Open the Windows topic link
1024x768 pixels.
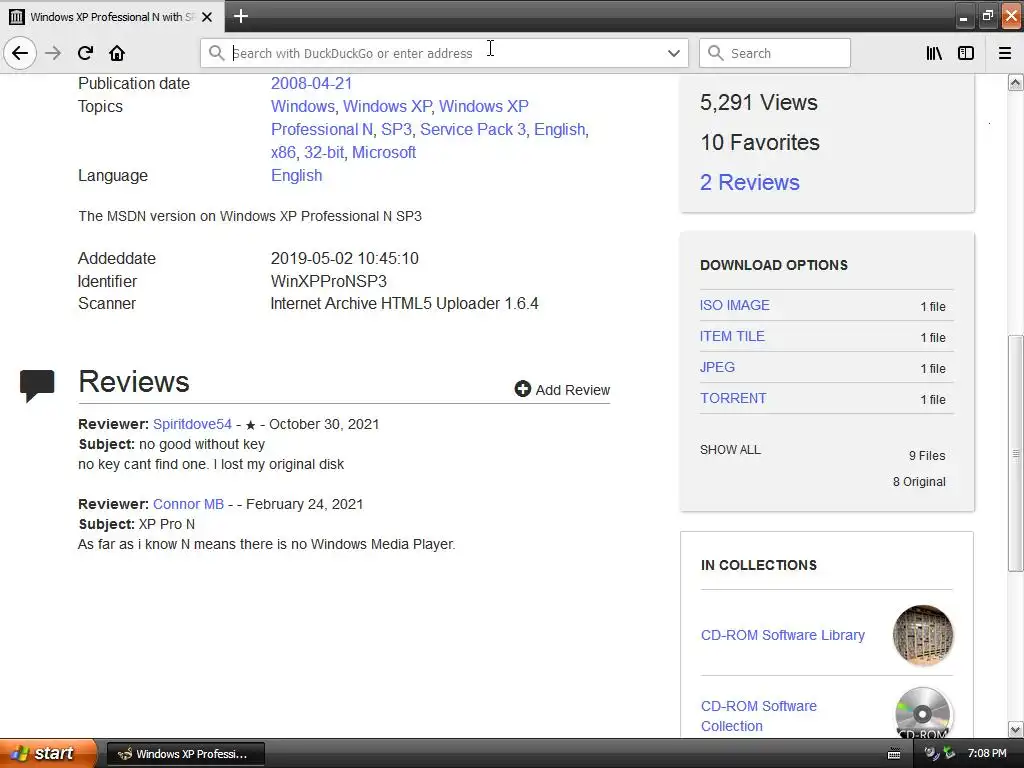click(x=302, y=106)
